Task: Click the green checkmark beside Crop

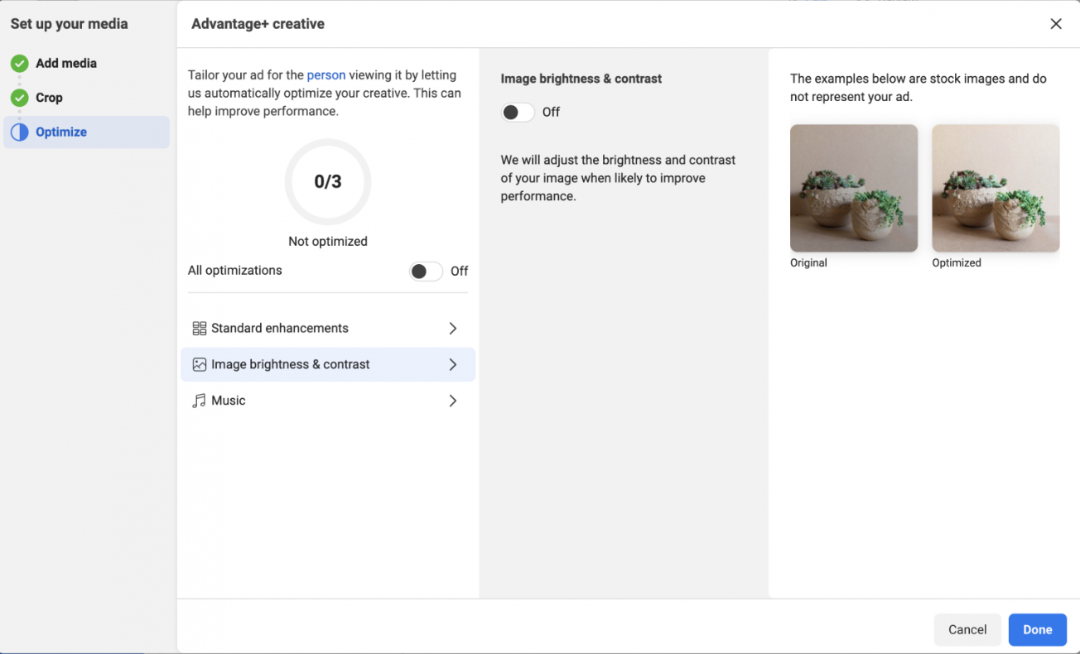Action: (20, 98)
